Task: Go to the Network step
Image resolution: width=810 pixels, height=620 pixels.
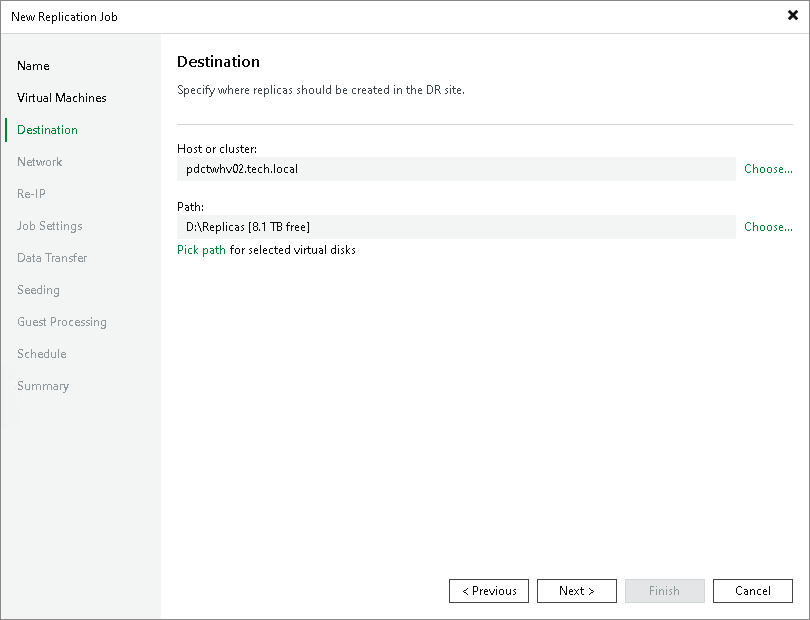Action: (40, 161)
